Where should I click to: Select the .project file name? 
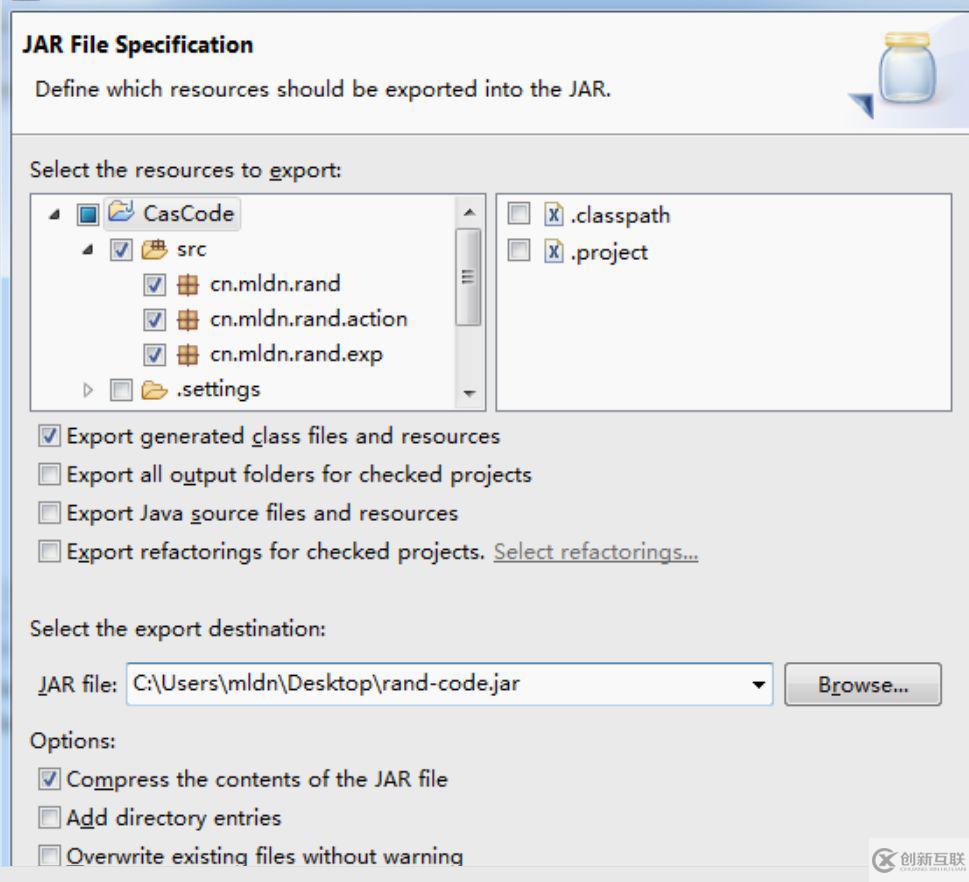click(x=609, y=253)
